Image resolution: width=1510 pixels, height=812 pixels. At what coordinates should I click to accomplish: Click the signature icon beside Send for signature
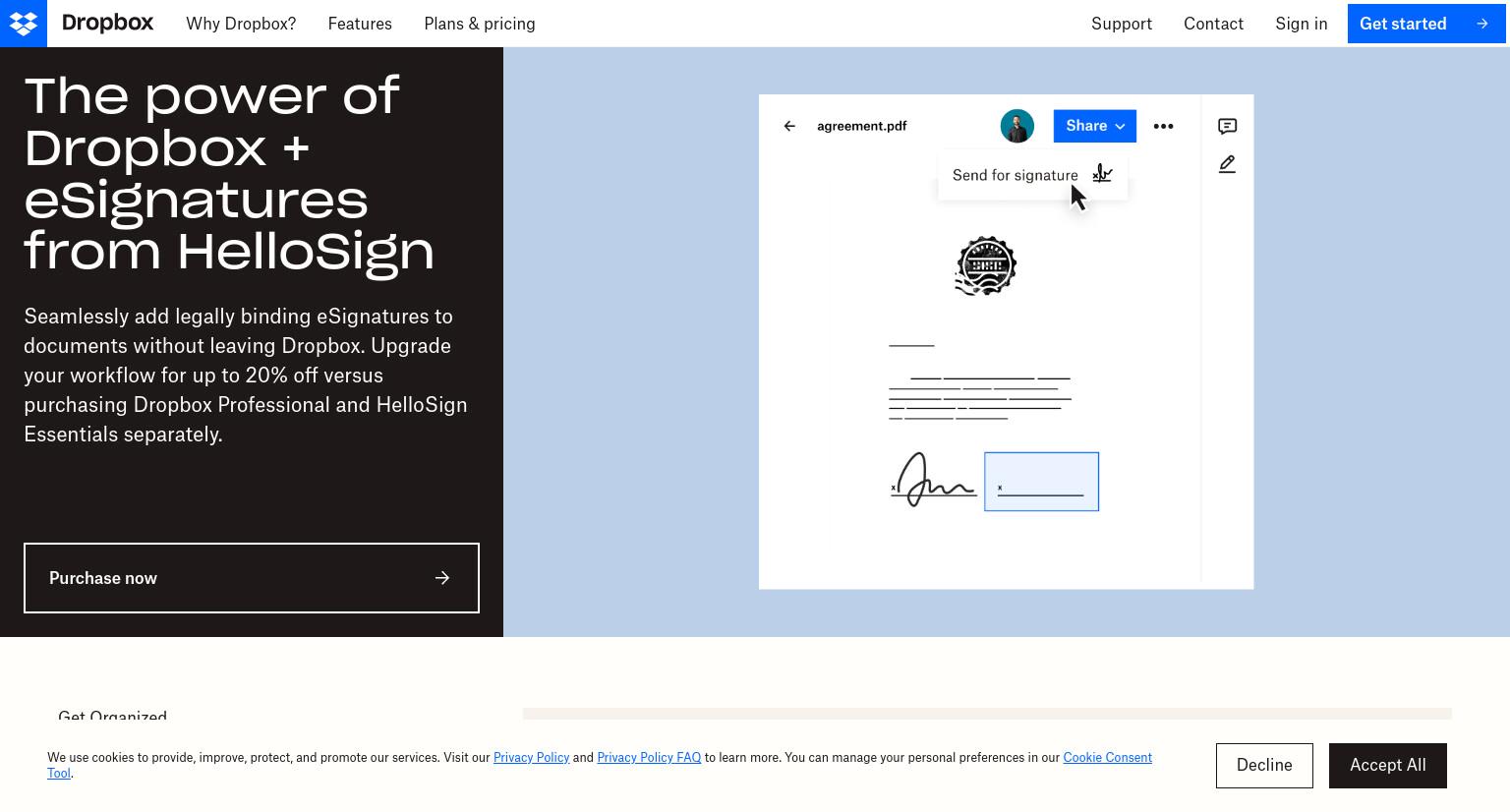pyautogui.click(x=1102, y=174)
